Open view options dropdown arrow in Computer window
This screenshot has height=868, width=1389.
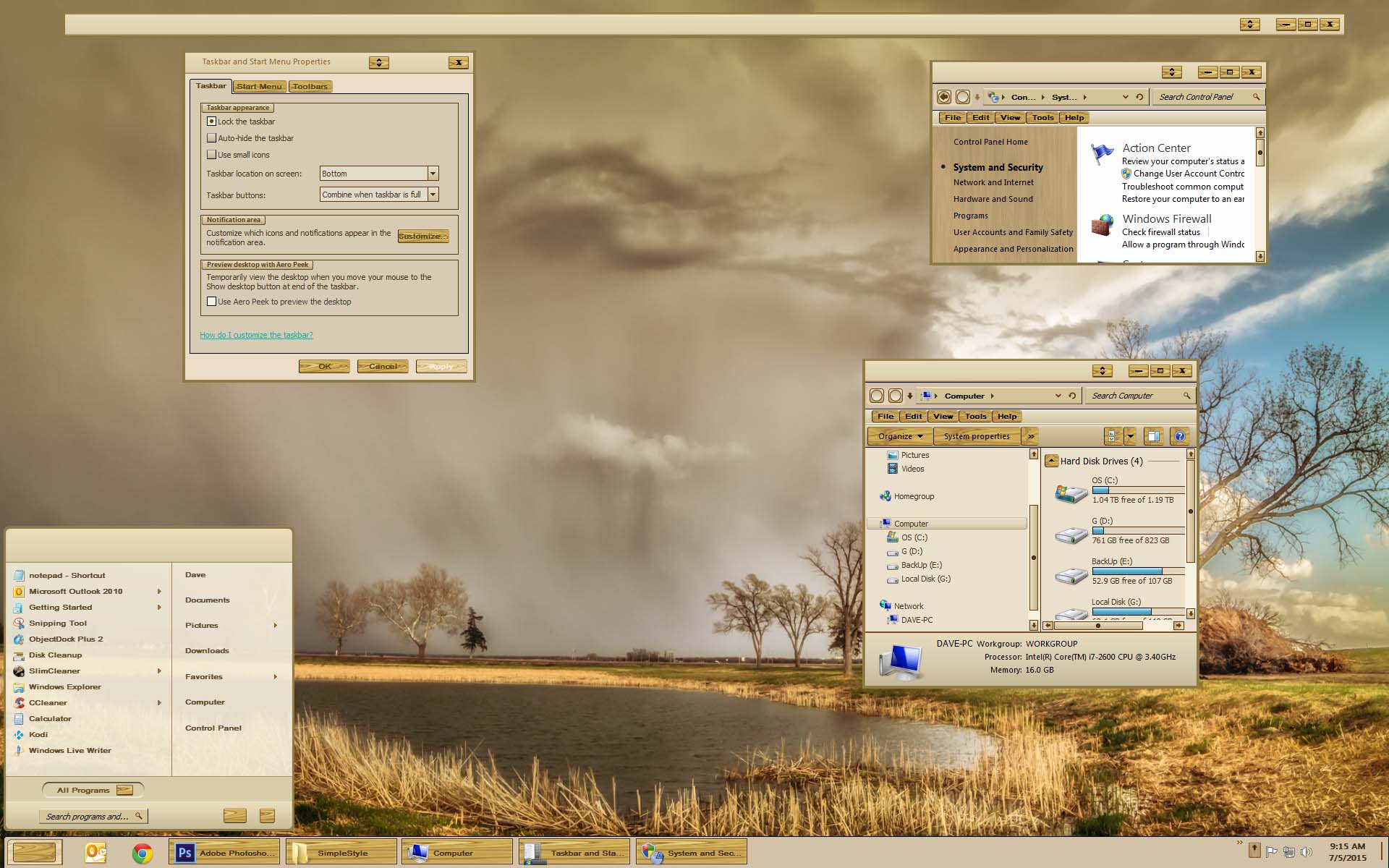pos(1130,436)
